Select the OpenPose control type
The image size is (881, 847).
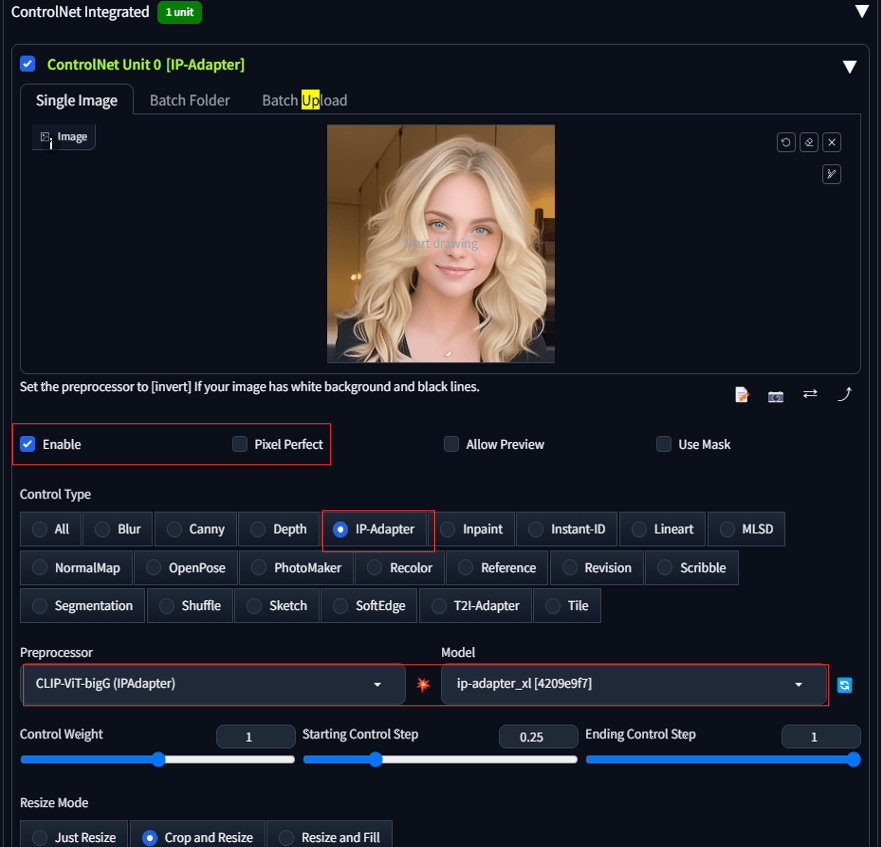point(186,568)
